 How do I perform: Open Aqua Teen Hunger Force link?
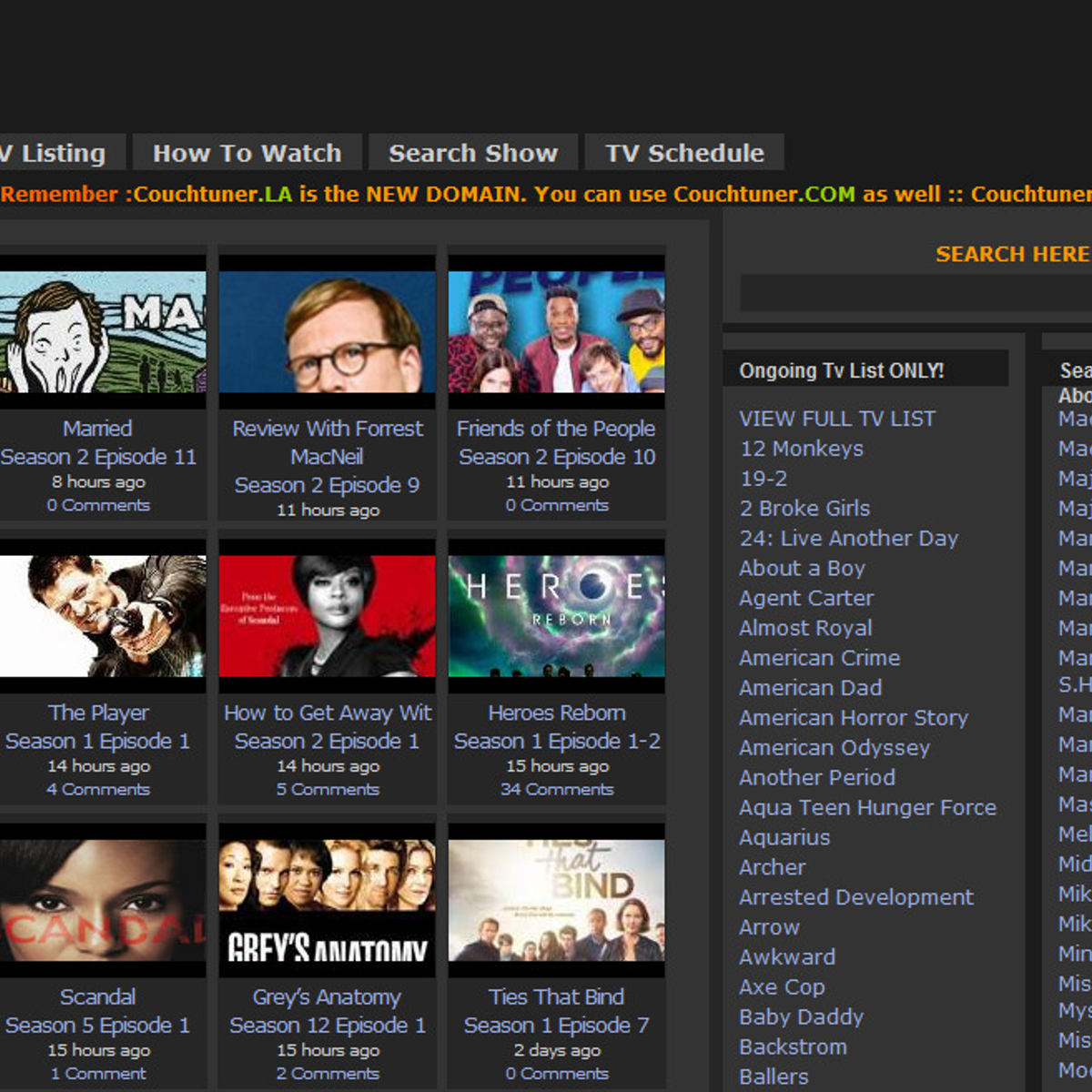point(868,808)
